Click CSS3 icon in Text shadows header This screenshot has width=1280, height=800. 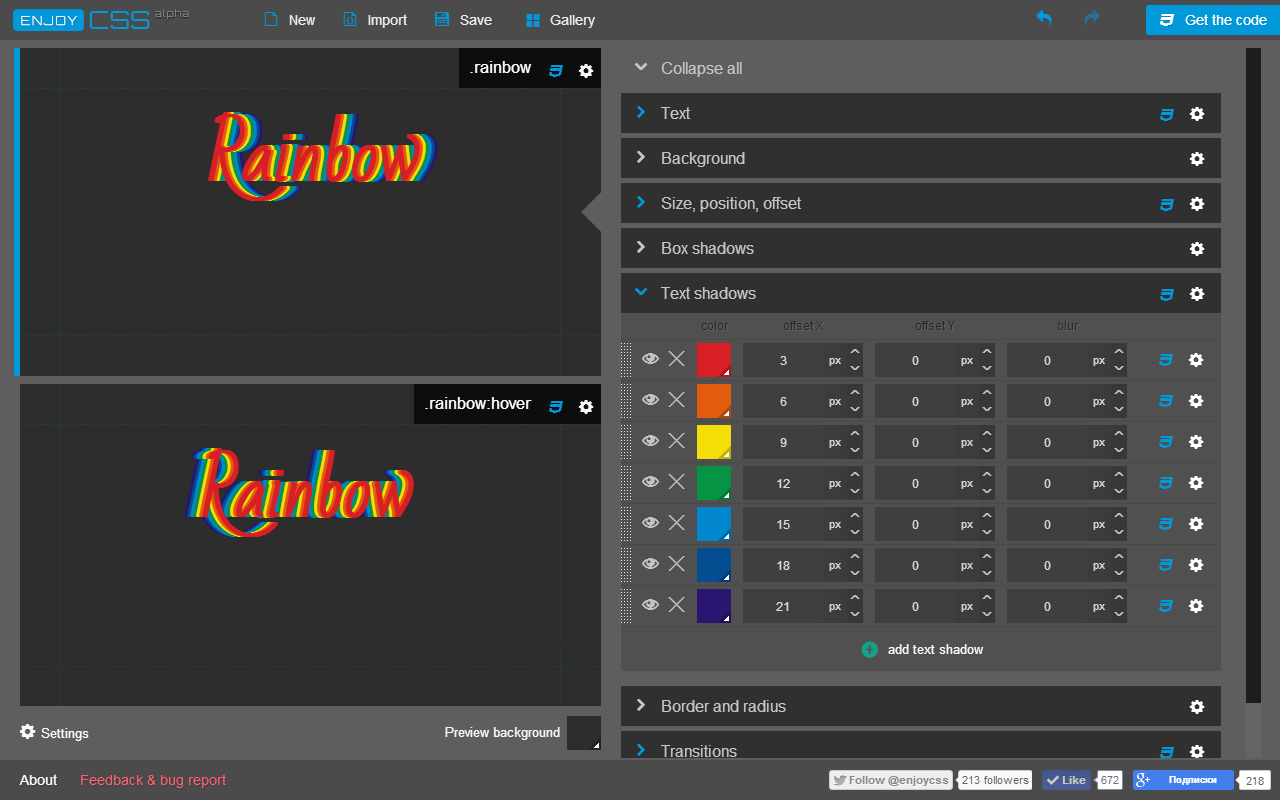(1166, 294)
